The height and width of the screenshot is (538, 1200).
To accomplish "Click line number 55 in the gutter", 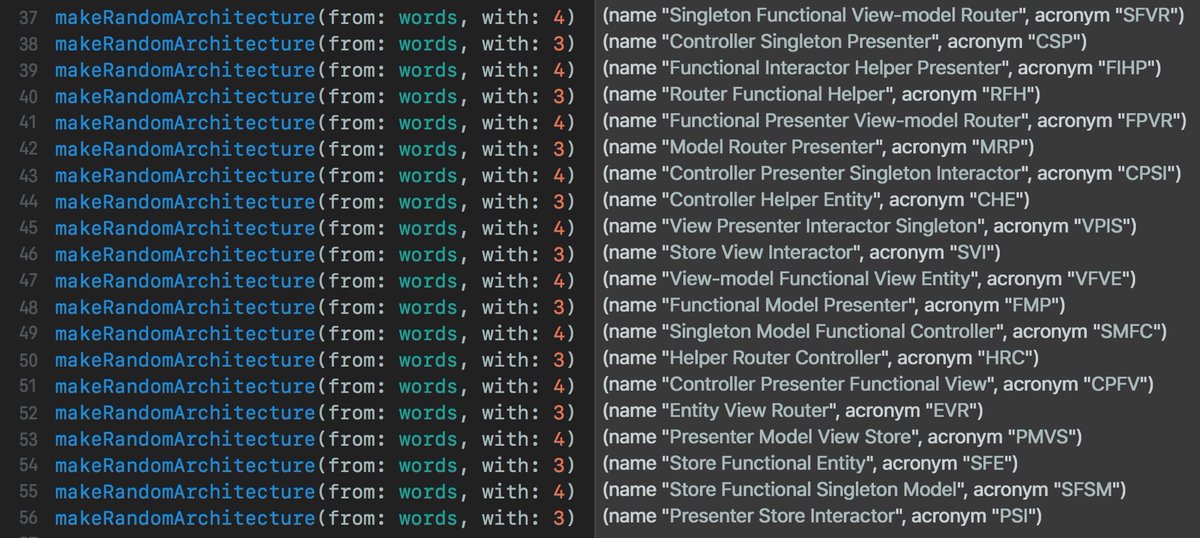I will pos(26,492).
